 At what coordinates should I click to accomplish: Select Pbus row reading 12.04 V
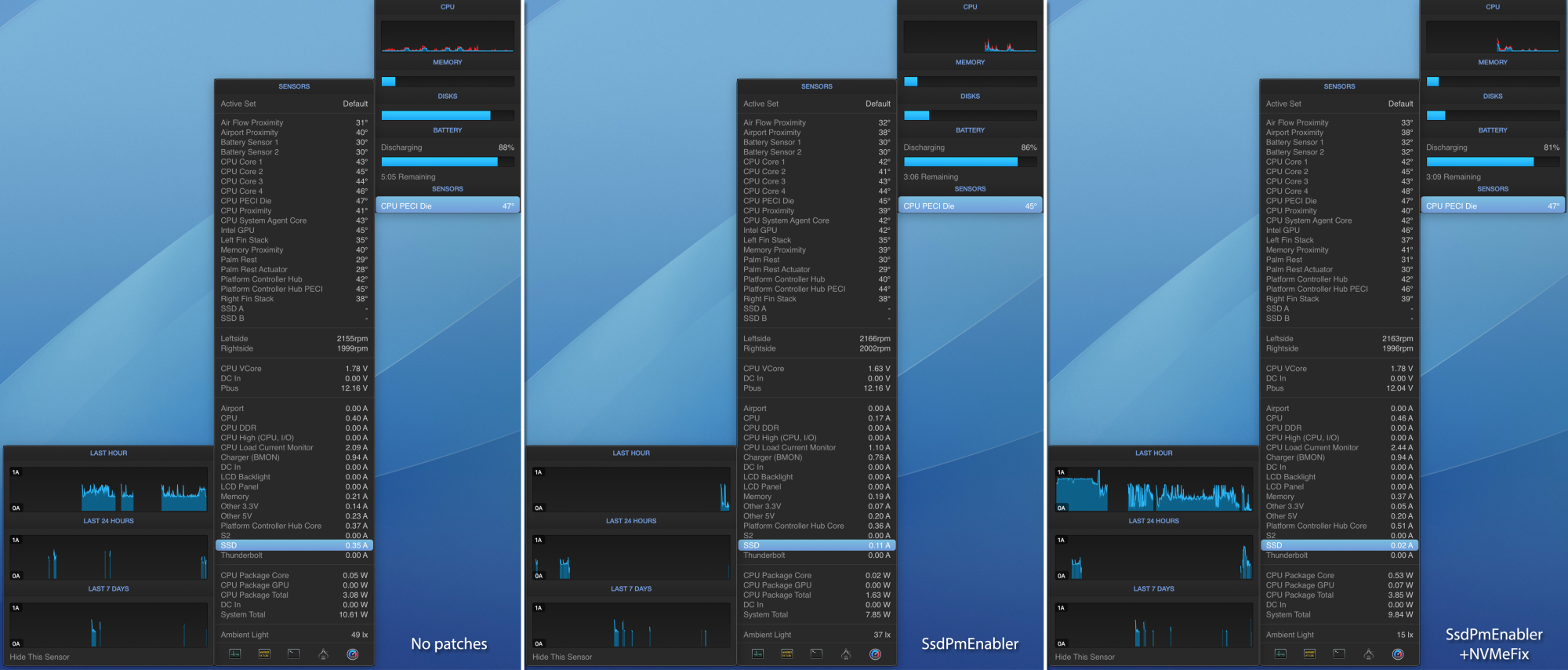(1339, 388)
